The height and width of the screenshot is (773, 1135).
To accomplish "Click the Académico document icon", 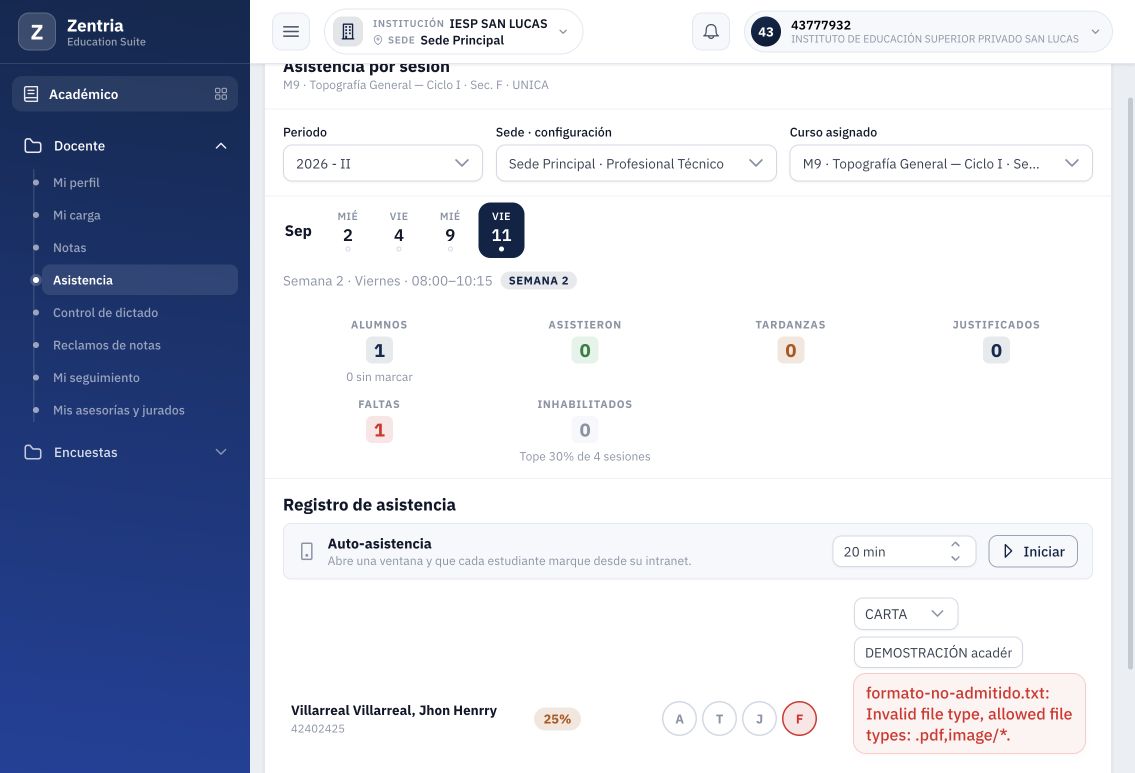I will (31, 94).
